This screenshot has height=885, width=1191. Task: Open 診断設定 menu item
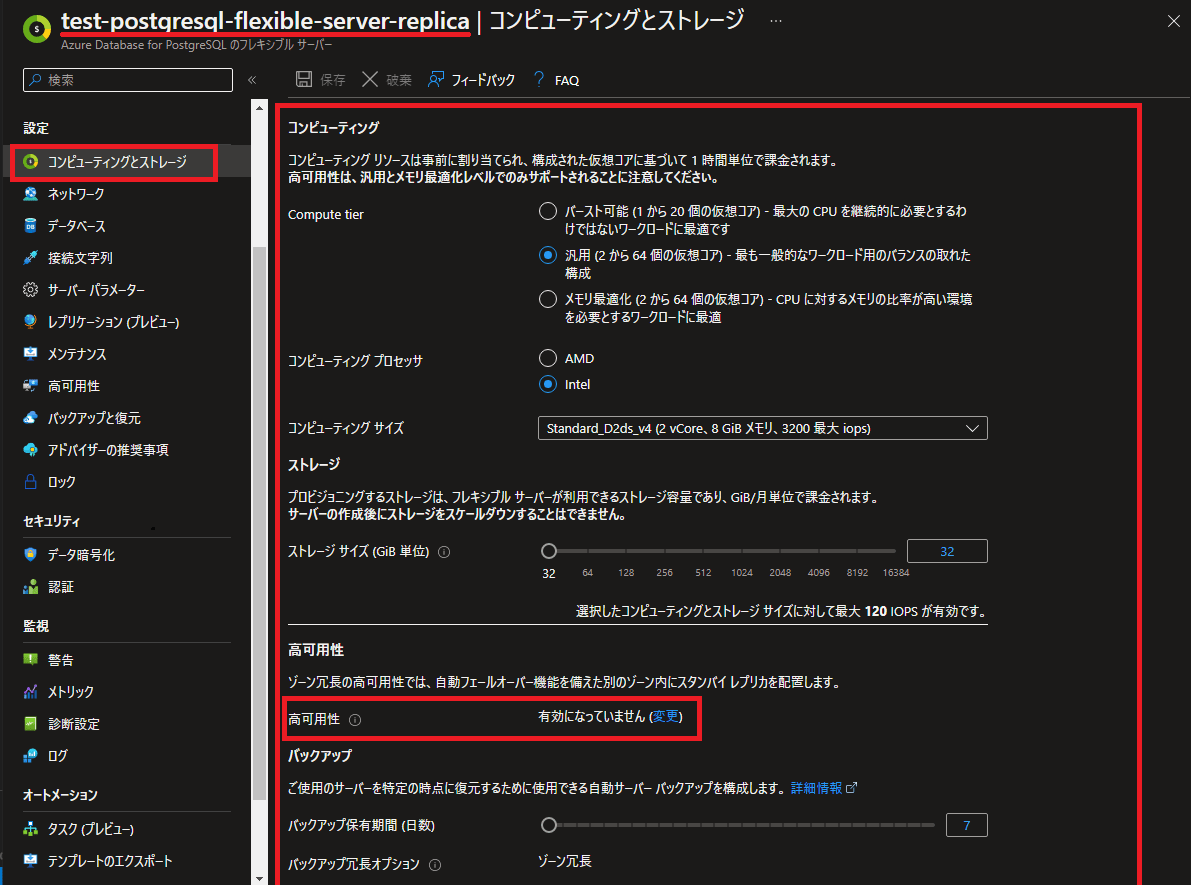[74, 723]
